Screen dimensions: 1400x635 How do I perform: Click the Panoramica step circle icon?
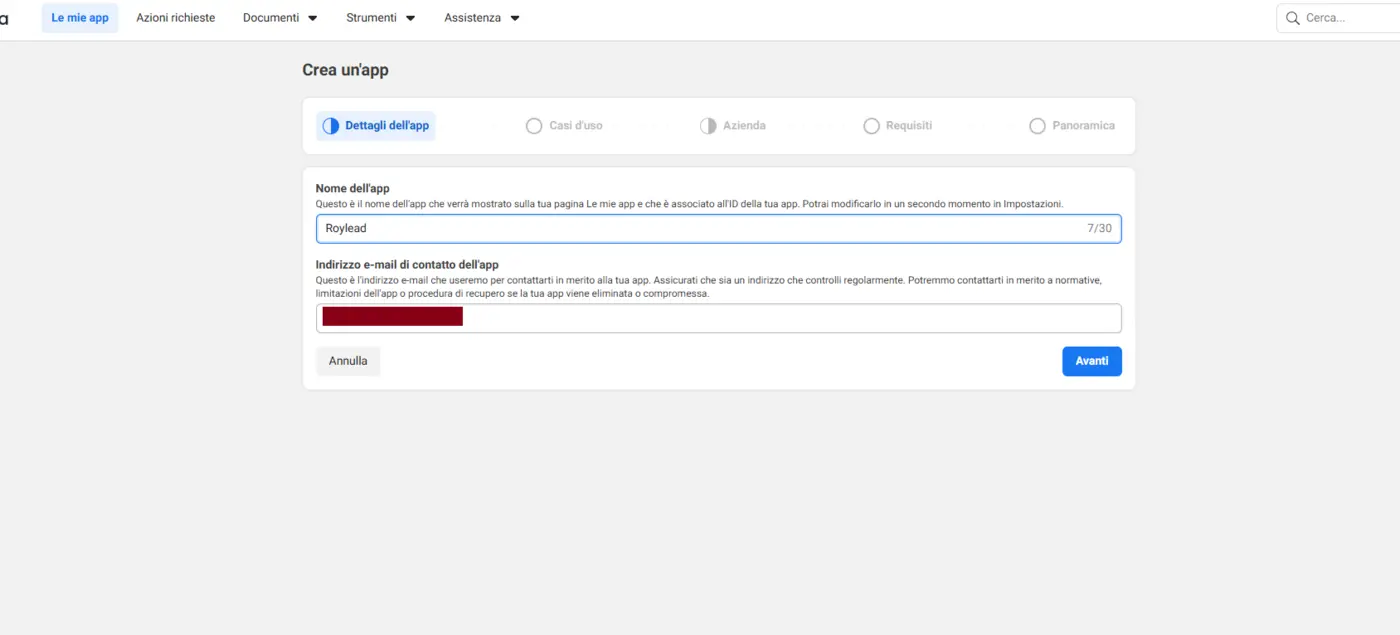(1037, 126)
